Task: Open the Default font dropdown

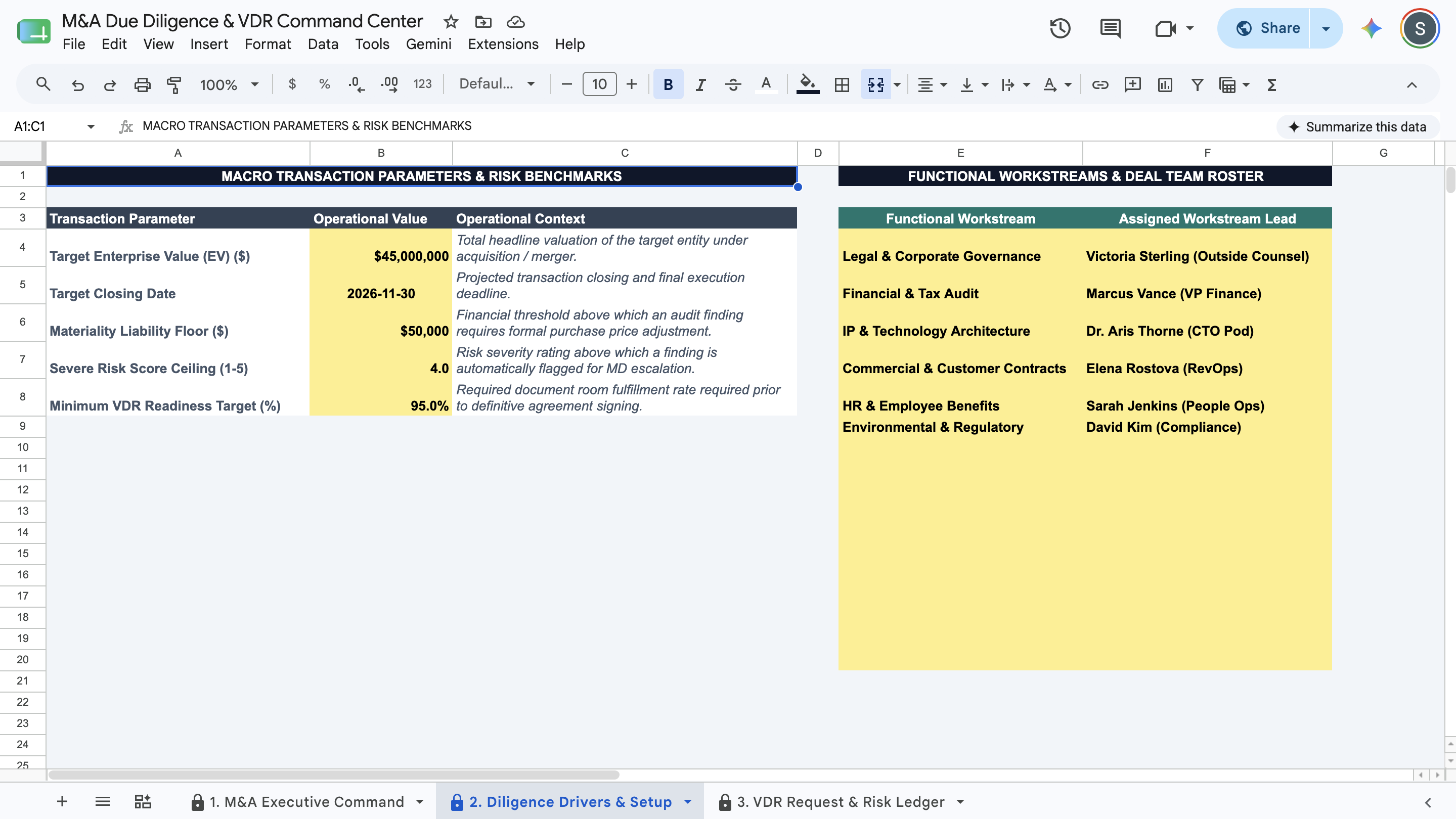Action: click(497, 85)
